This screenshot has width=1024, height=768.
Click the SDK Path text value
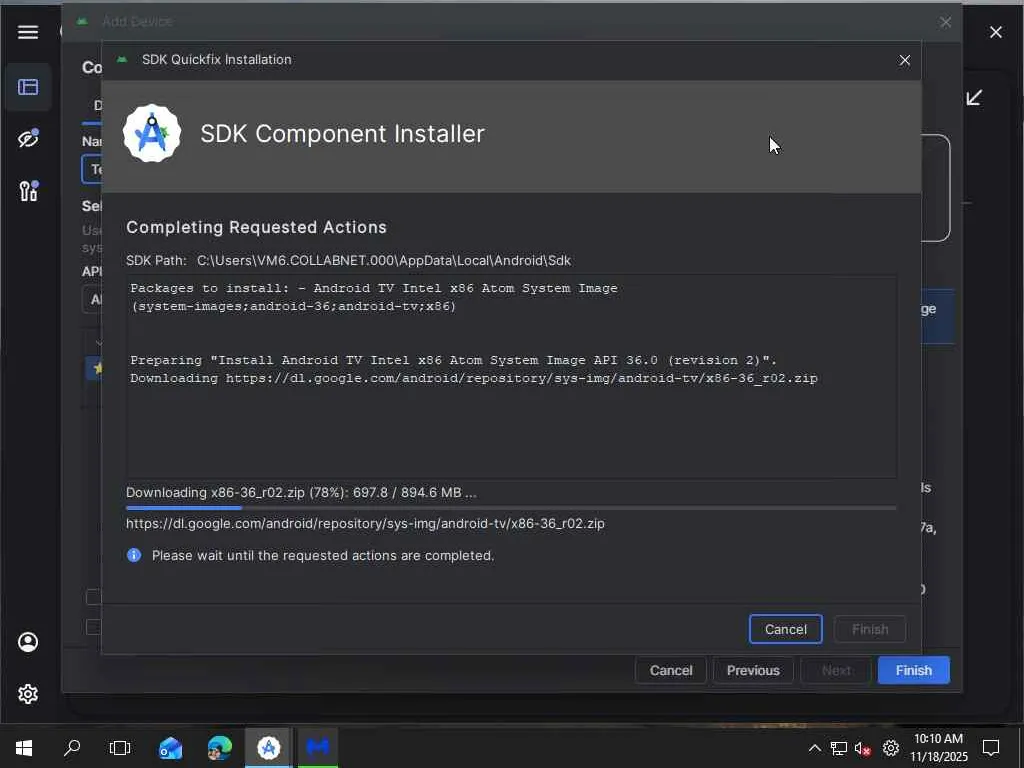(x=384, y=261)
